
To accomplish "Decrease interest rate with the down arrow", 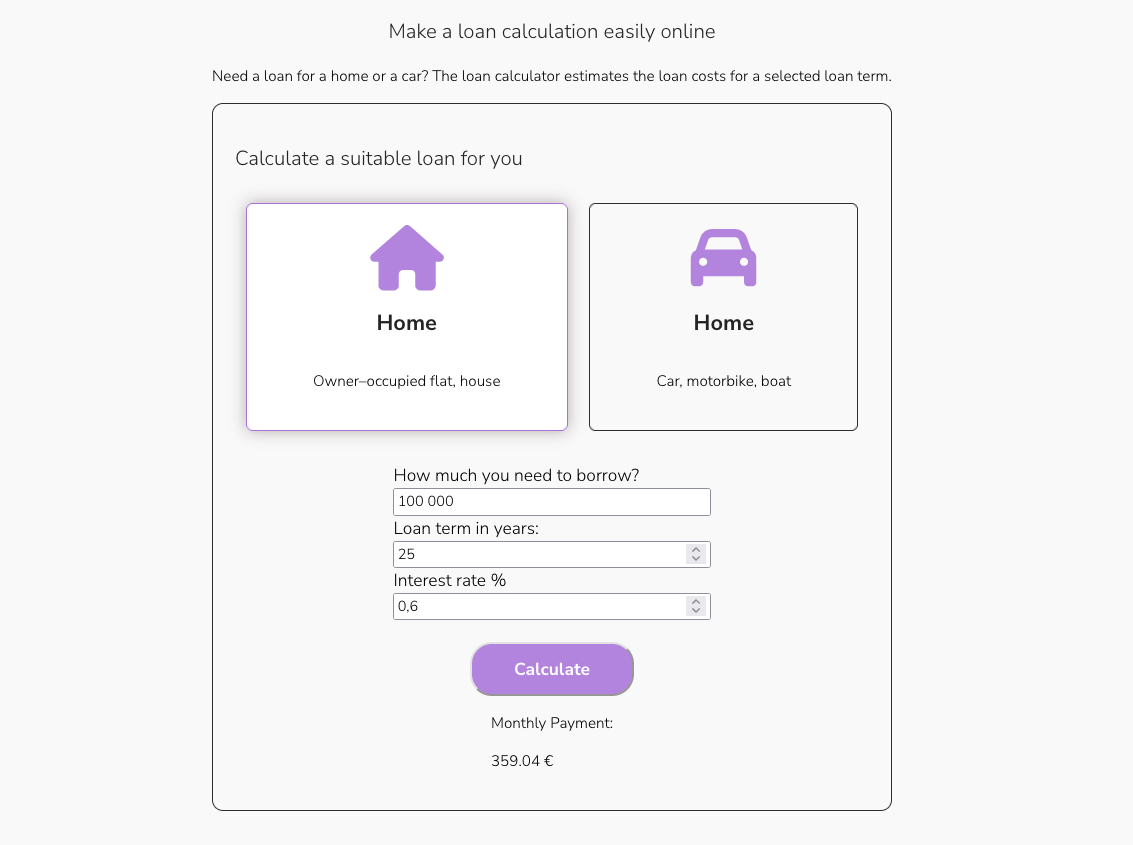I will pyautogui.click(x=695, y=610).
